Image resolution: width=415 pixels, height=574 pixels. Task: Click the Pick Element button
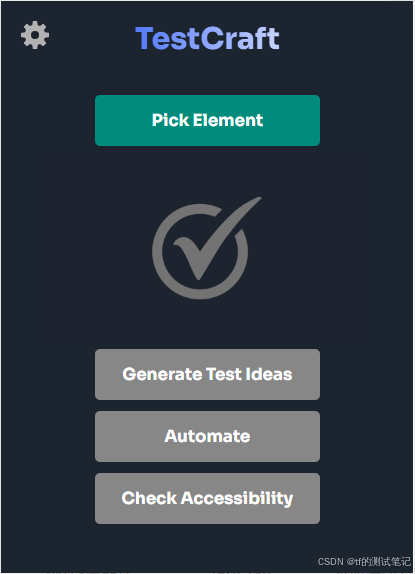208,120
